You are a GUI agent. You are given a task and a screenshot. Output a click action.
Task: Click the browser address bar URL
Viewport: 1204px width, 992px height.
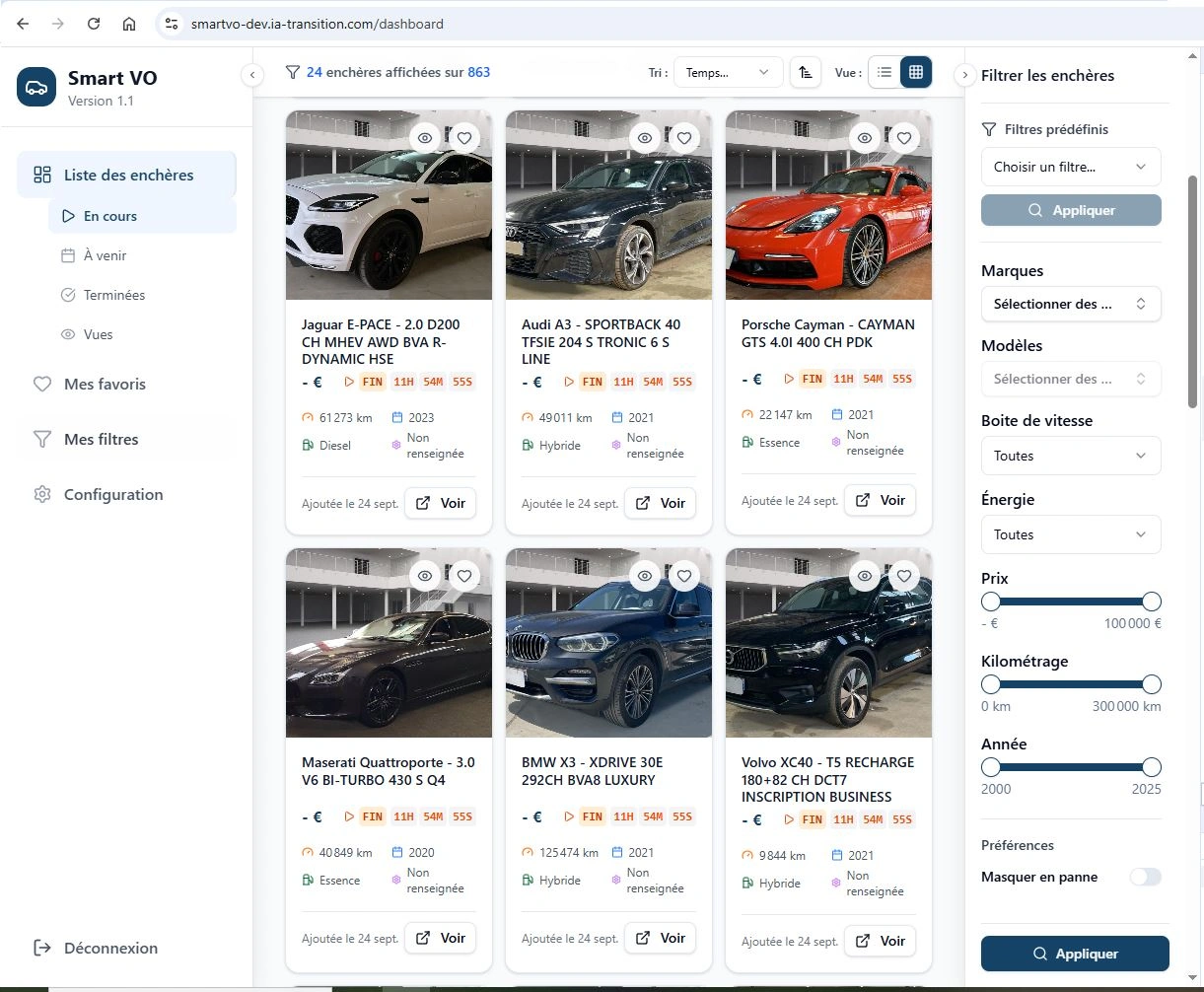318,24
